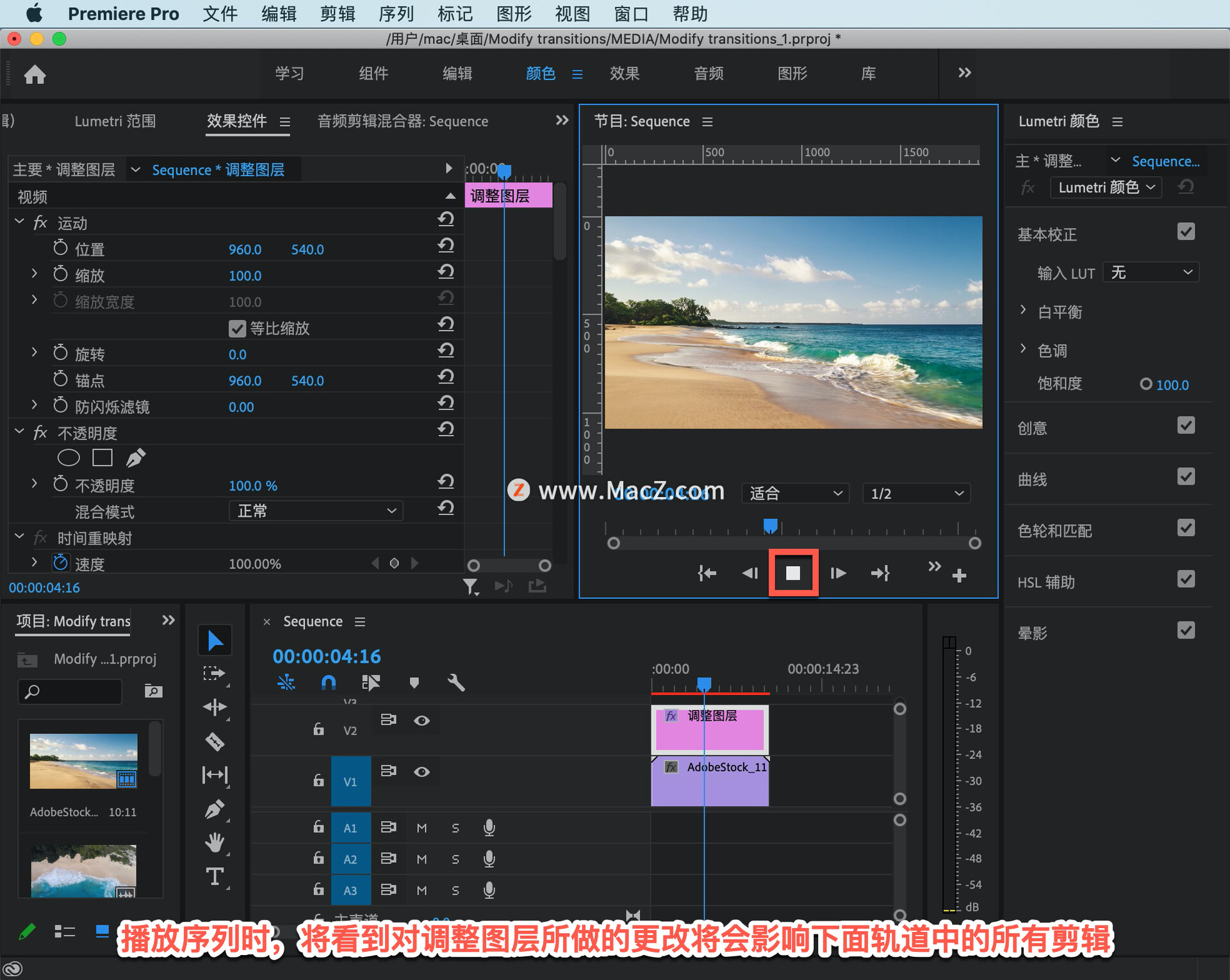Click the 饱和度 value 100.0
Screen dimensions: 1230x980
pos(1172,385)
